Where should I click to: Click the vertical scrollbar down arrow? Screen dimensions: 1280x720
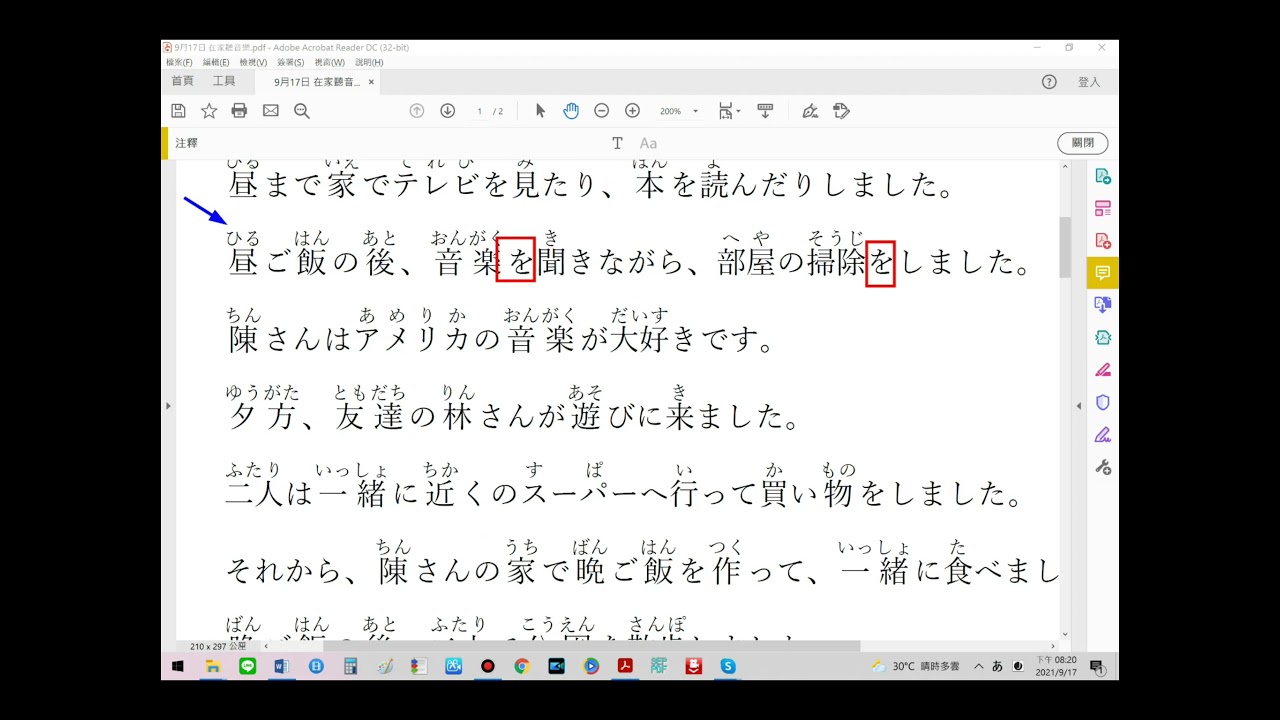point(1065,634)
